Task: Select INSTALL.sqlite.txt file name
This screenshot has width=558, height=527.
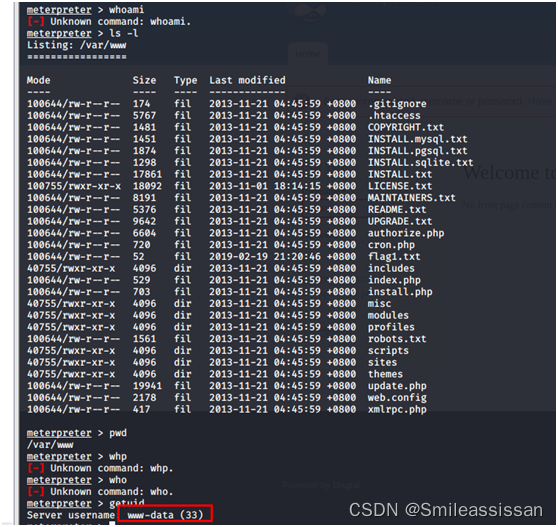Action: (420, 163)
